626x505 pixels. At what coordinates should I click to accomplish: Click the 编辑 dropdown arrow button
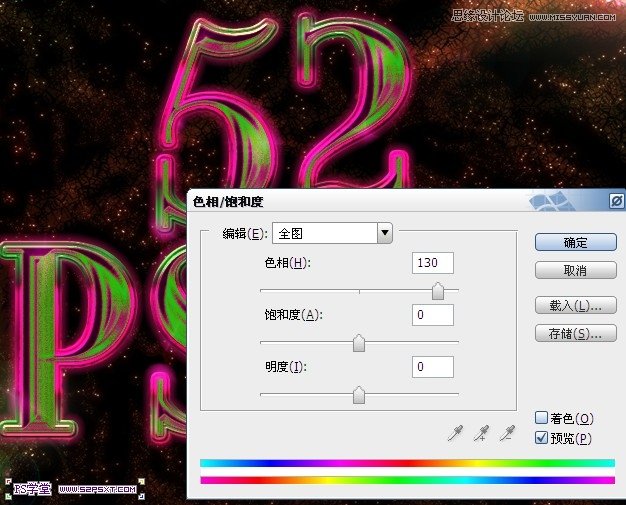click(x=385, y=233)
